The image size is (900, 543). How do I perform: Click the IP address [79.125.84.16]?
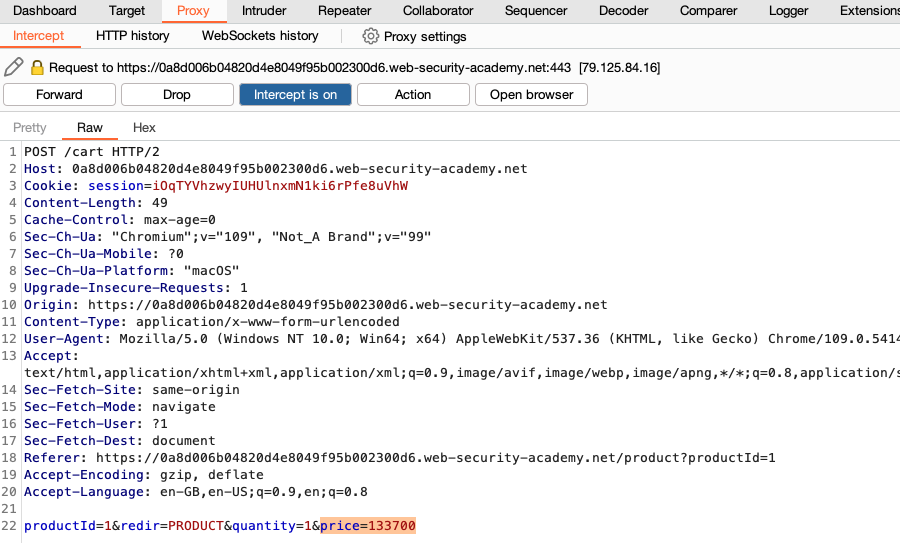pos(619,68)
